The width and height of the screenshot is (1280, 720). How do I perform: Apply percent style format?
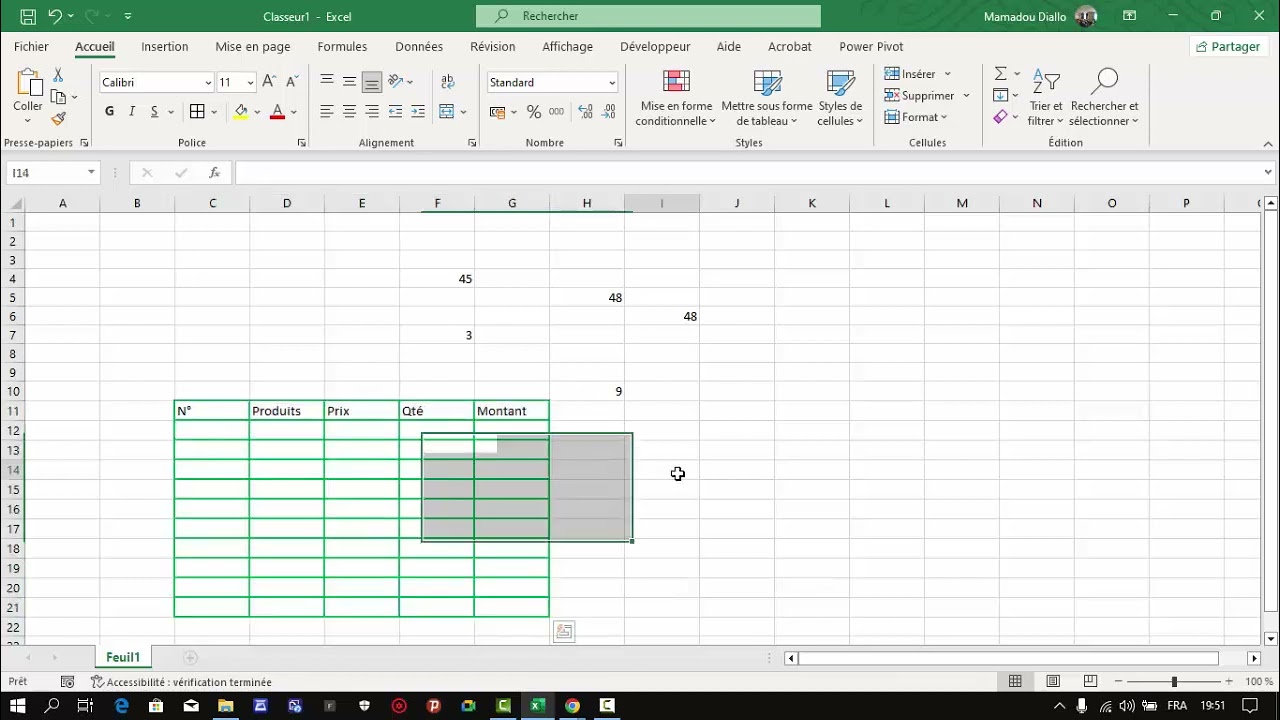tap(534, 112)
